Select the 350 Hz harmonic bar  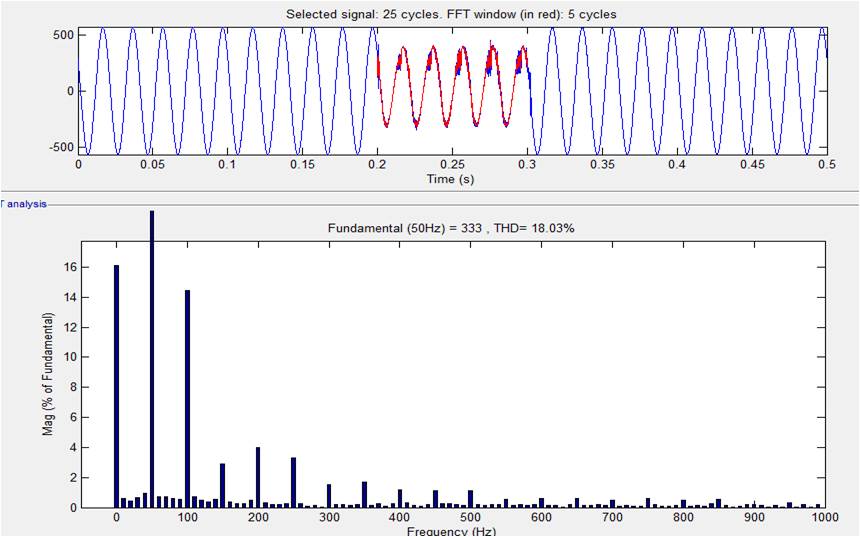364,494
